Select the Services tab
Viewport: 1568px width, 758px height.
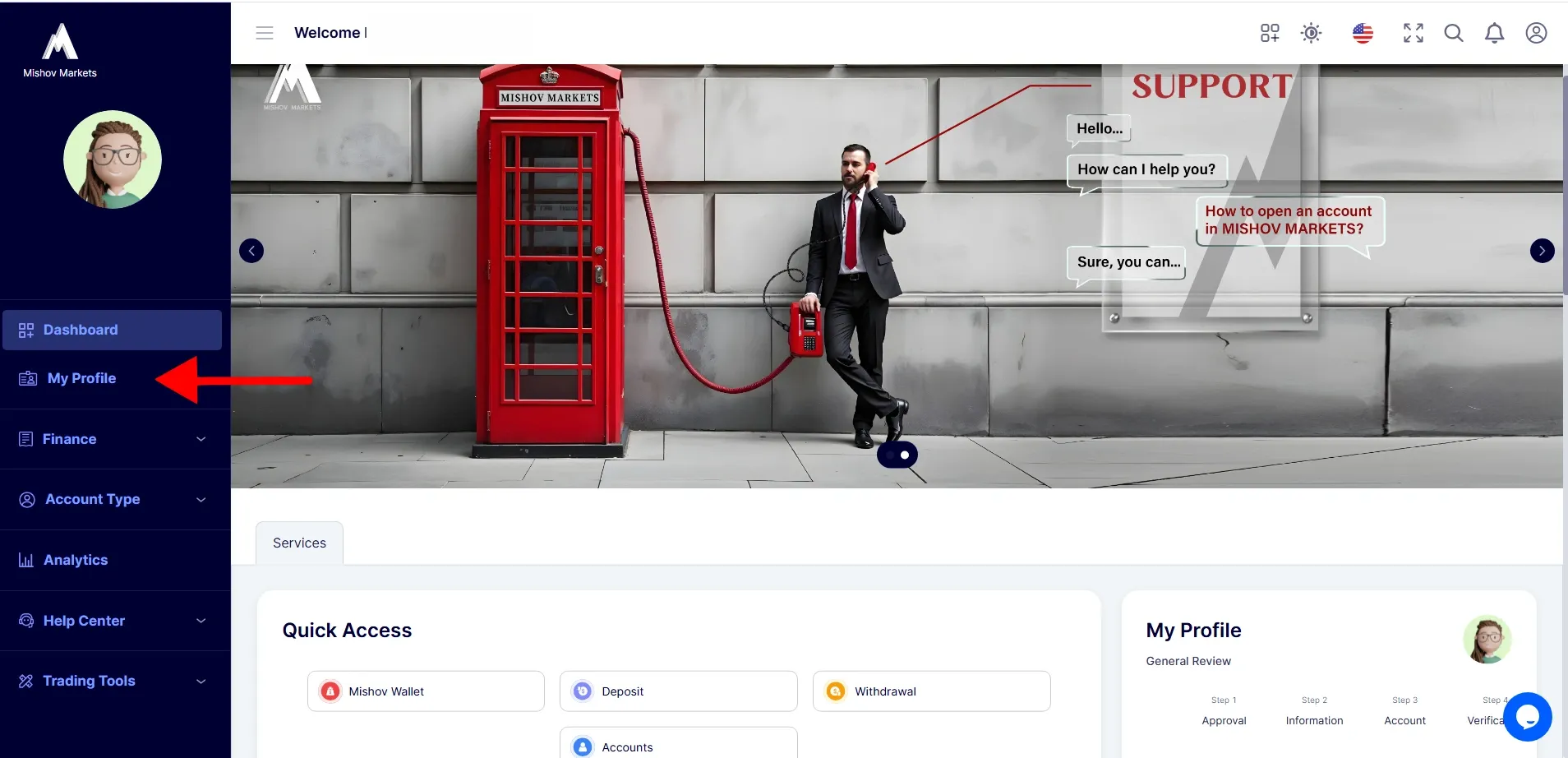(x=299, y=543)
